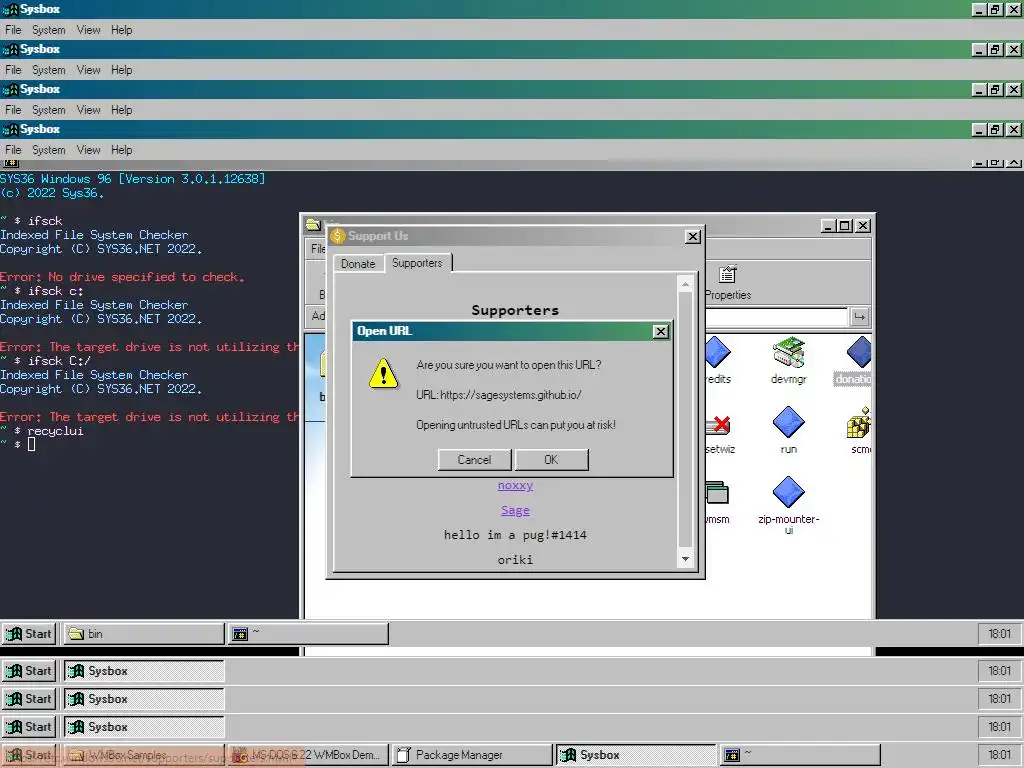Screen dimensions: 1024x768
Task: Select the zip-mounter-ui icon
Action: [x=788, y=505]
